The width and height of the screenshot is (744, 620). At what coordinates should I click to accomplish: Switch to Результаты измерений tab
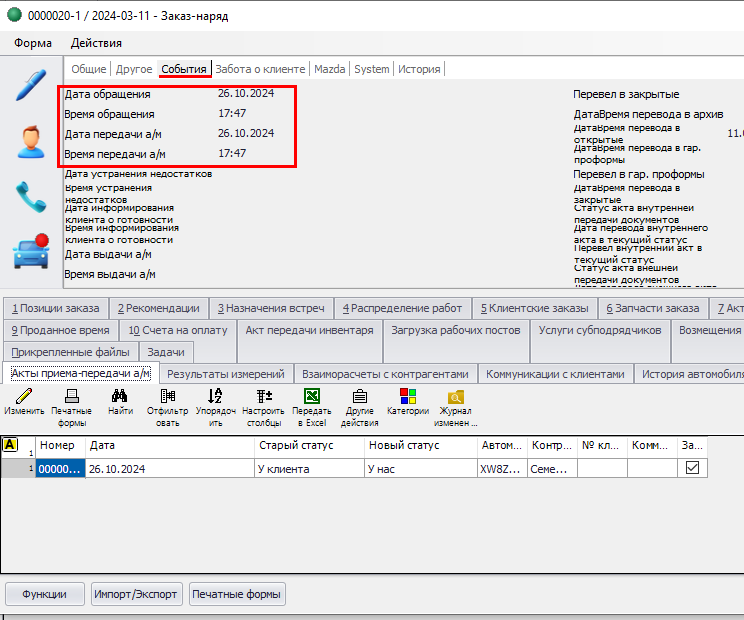pos(226,374)
